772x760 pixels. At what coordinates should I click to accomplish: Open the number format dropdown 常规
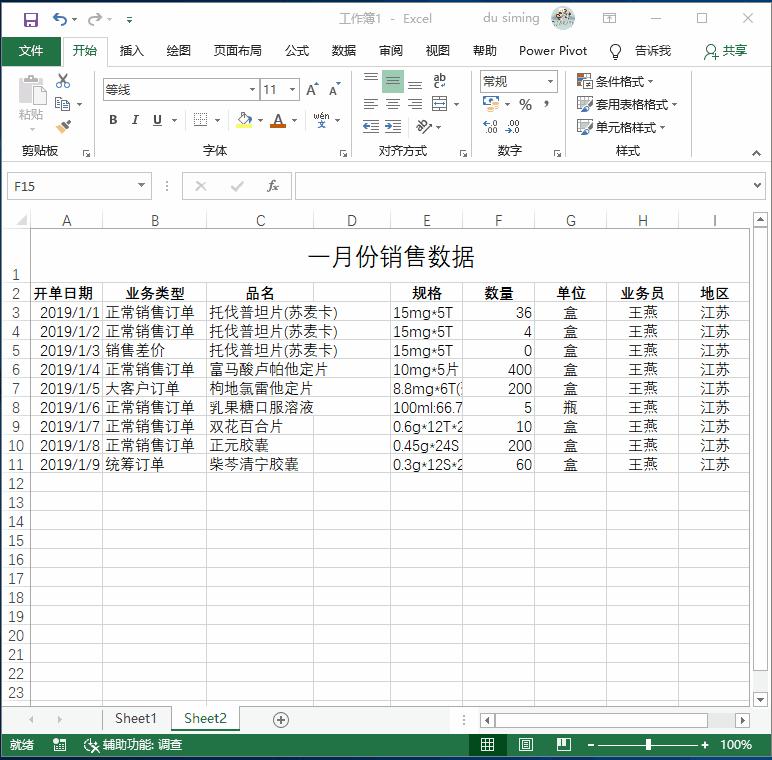[x=550, y=81]
